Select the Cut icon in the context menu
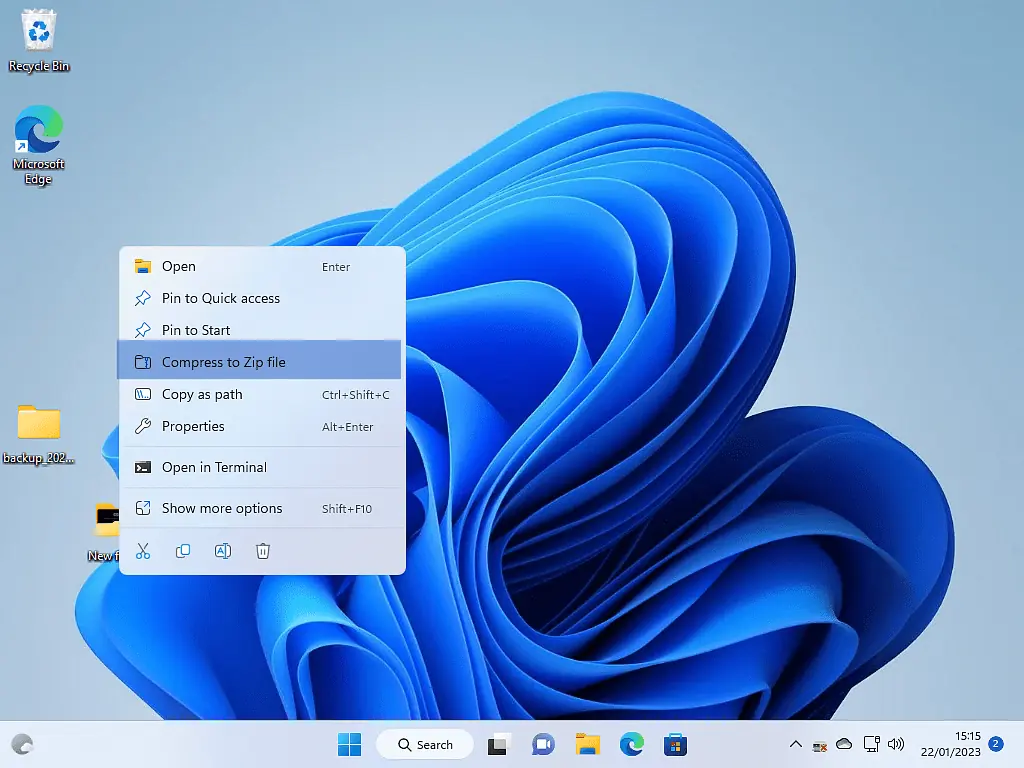Viewport: 1024px width, 768px height. [143, 550]
